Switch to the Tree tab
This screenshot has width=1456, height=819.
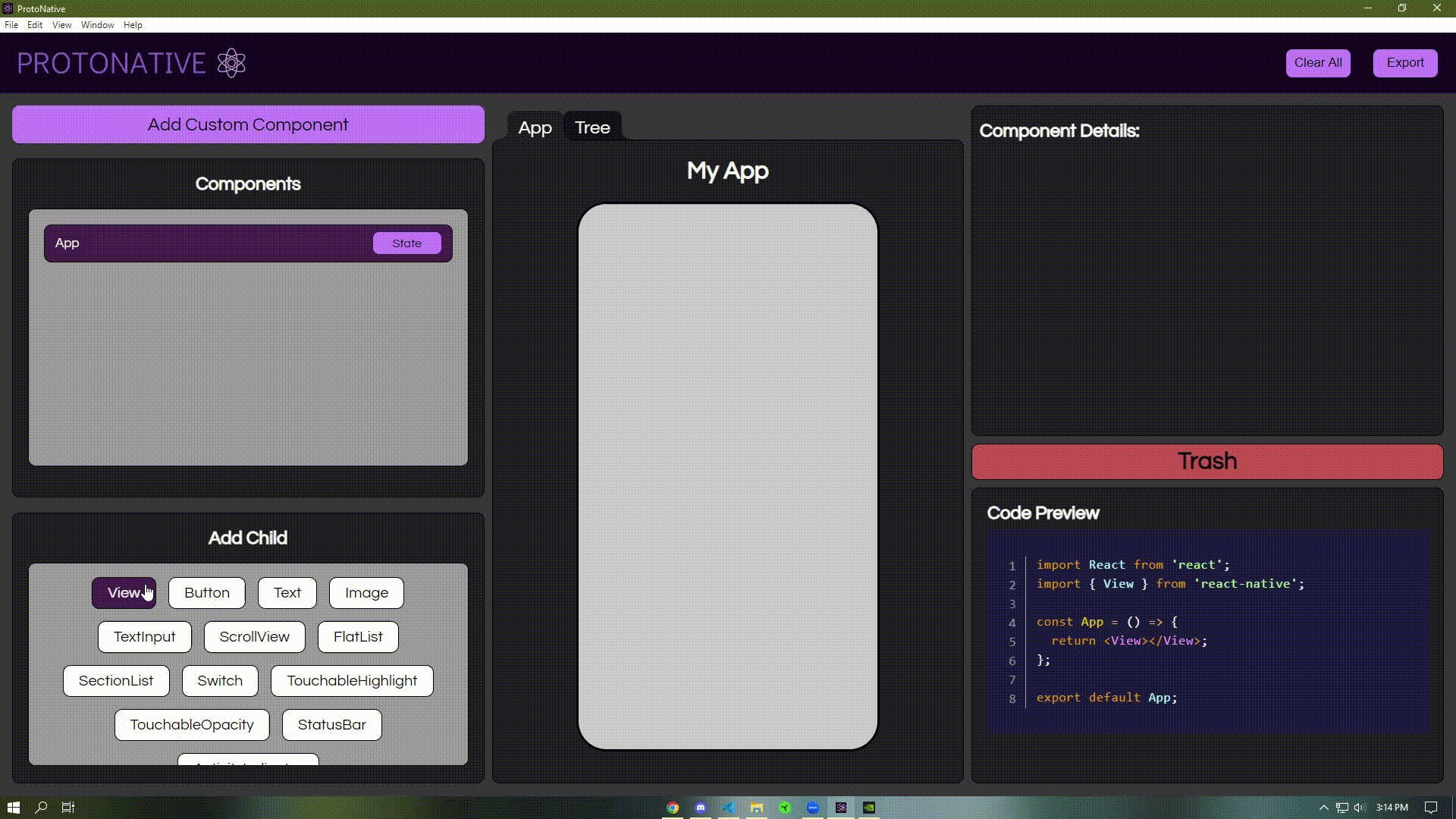[592, 128]
